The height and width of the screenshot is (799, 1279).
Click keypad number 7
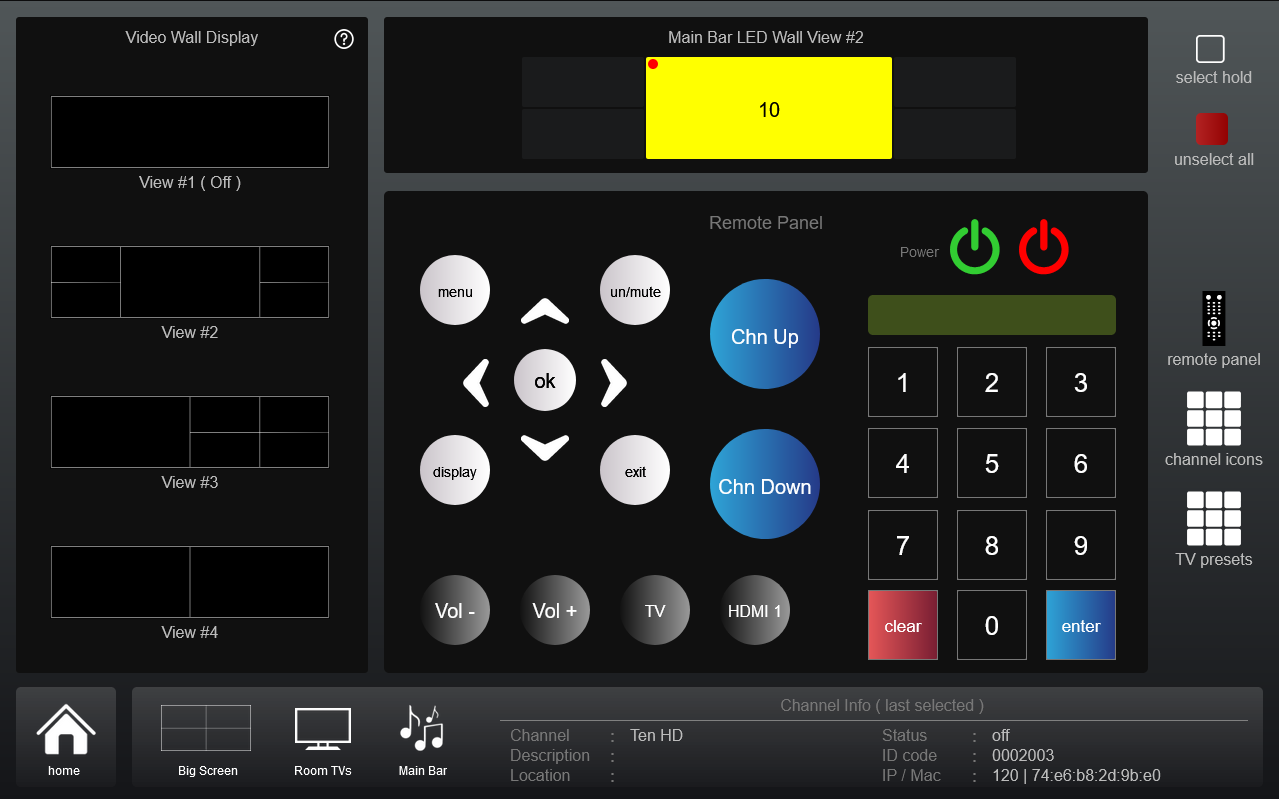click(x=903, y=545)
